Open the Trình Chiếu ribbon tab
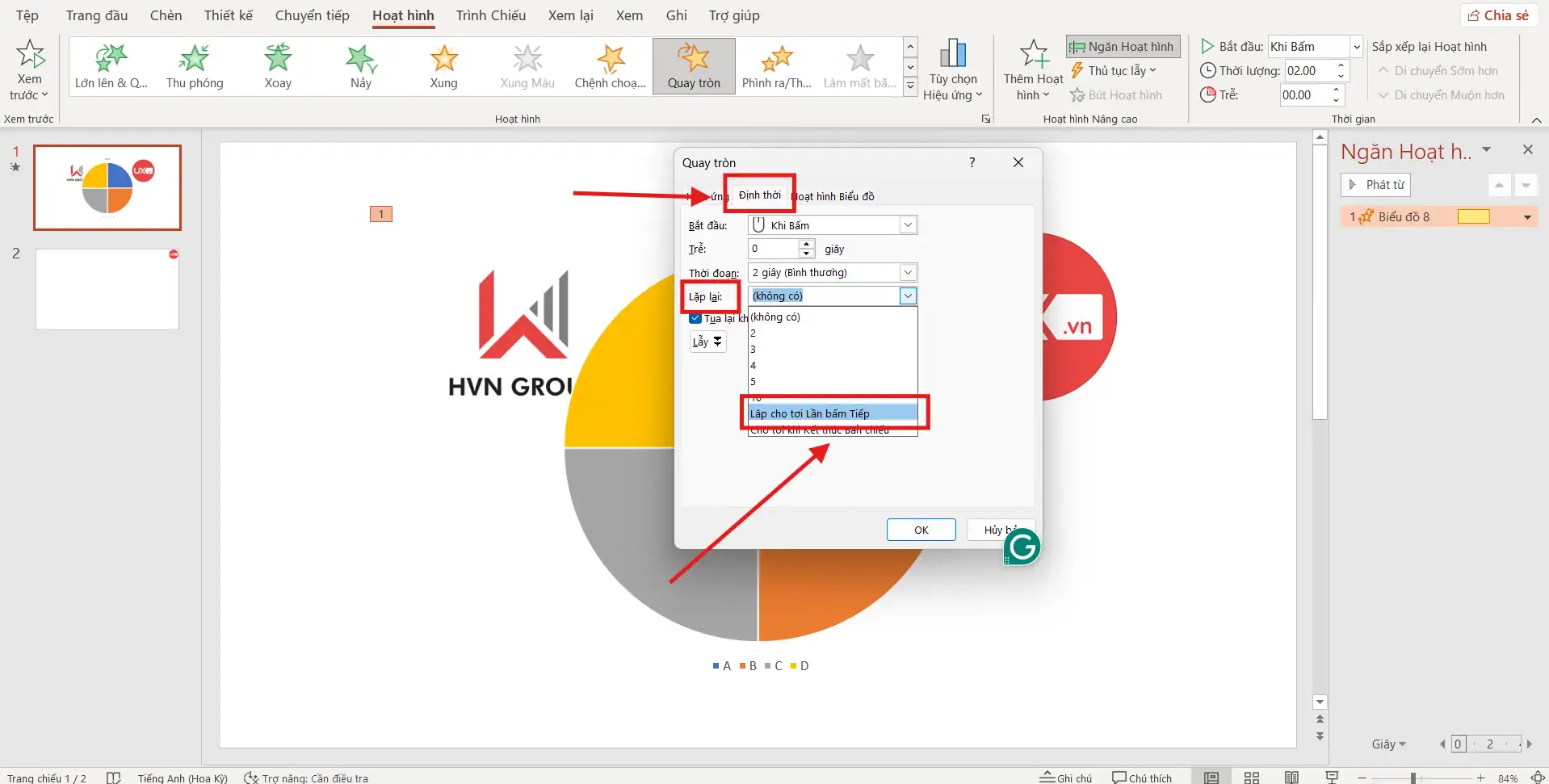This screenshot has width=1549, height=784. coord(490,15)
